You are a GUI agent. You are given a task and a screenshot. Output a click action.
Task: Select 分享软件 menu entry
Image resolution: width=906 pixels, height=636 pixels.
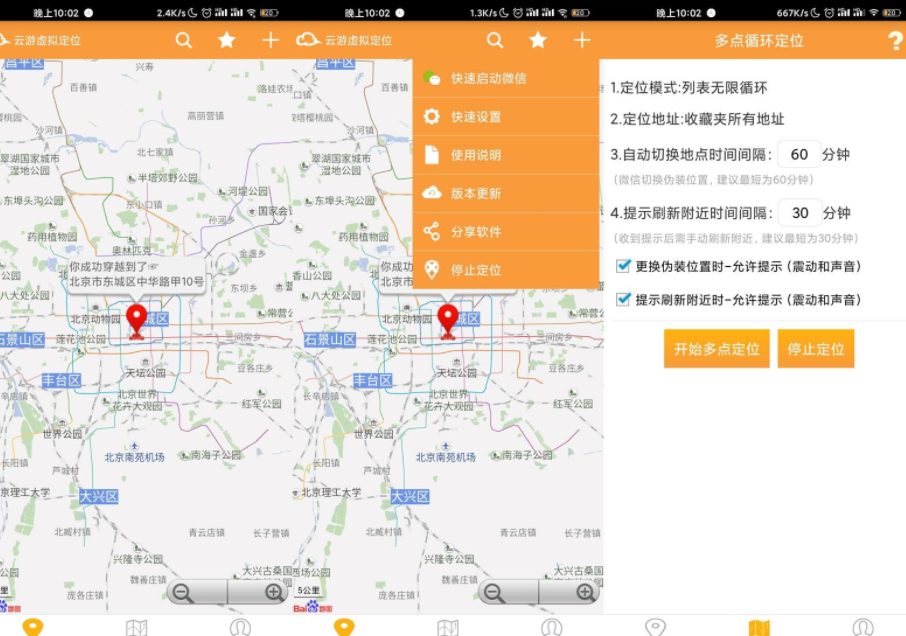(x=506, y=232)
